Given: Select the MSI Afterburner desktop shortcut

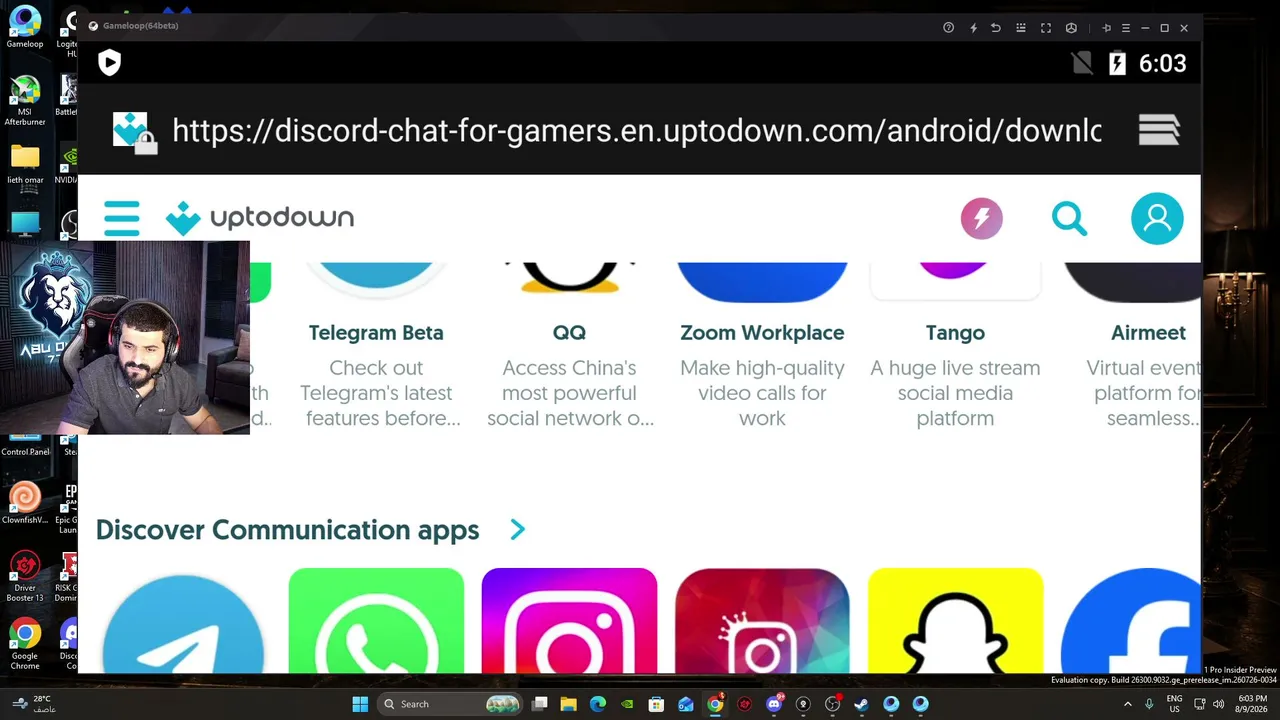Looking at the screenshot, I should (25, 100).
